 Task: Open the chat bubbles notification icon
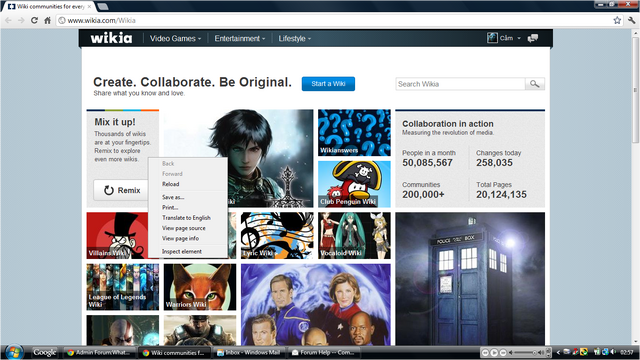click(x=533, y=38)
